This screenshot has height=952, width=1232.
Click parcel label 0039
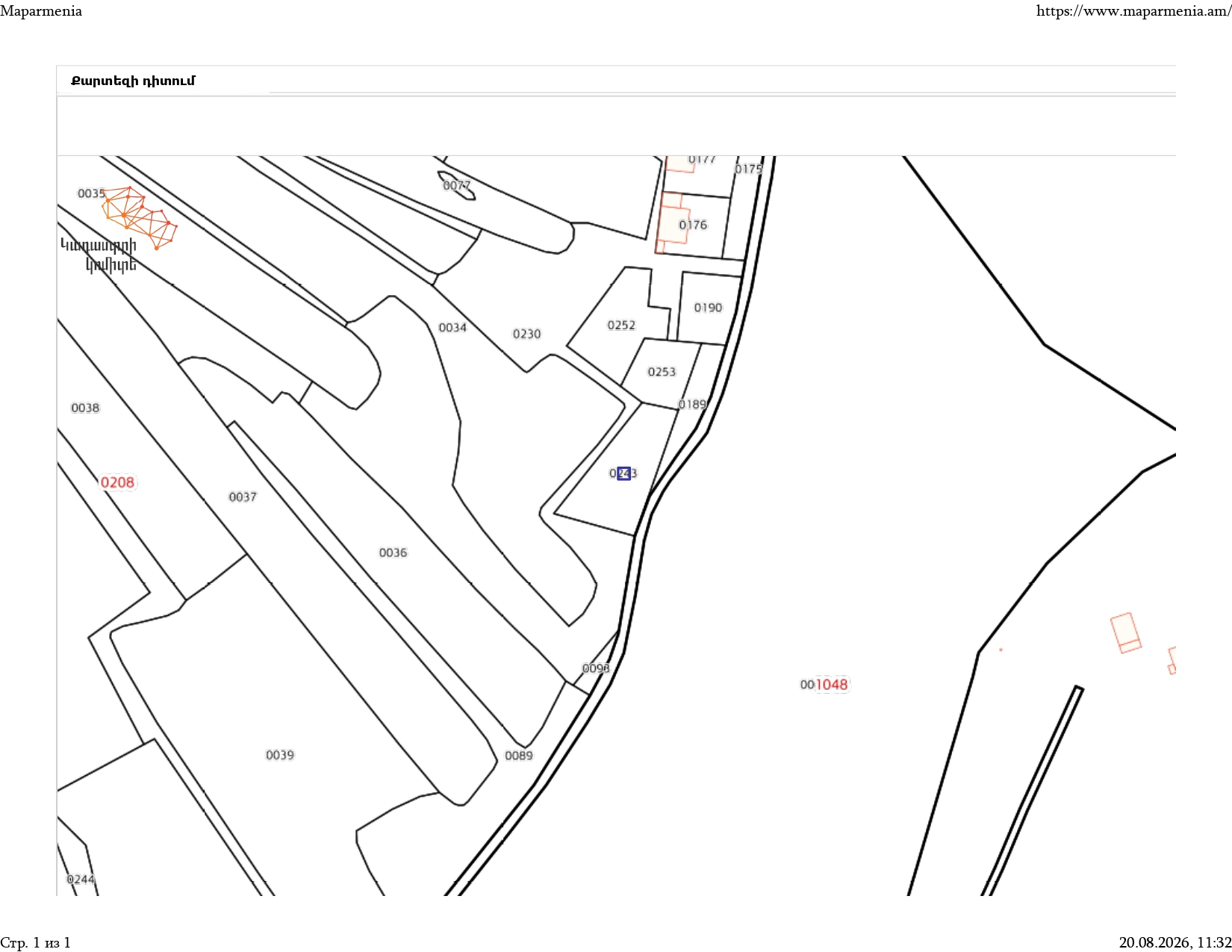pos(280,755)
